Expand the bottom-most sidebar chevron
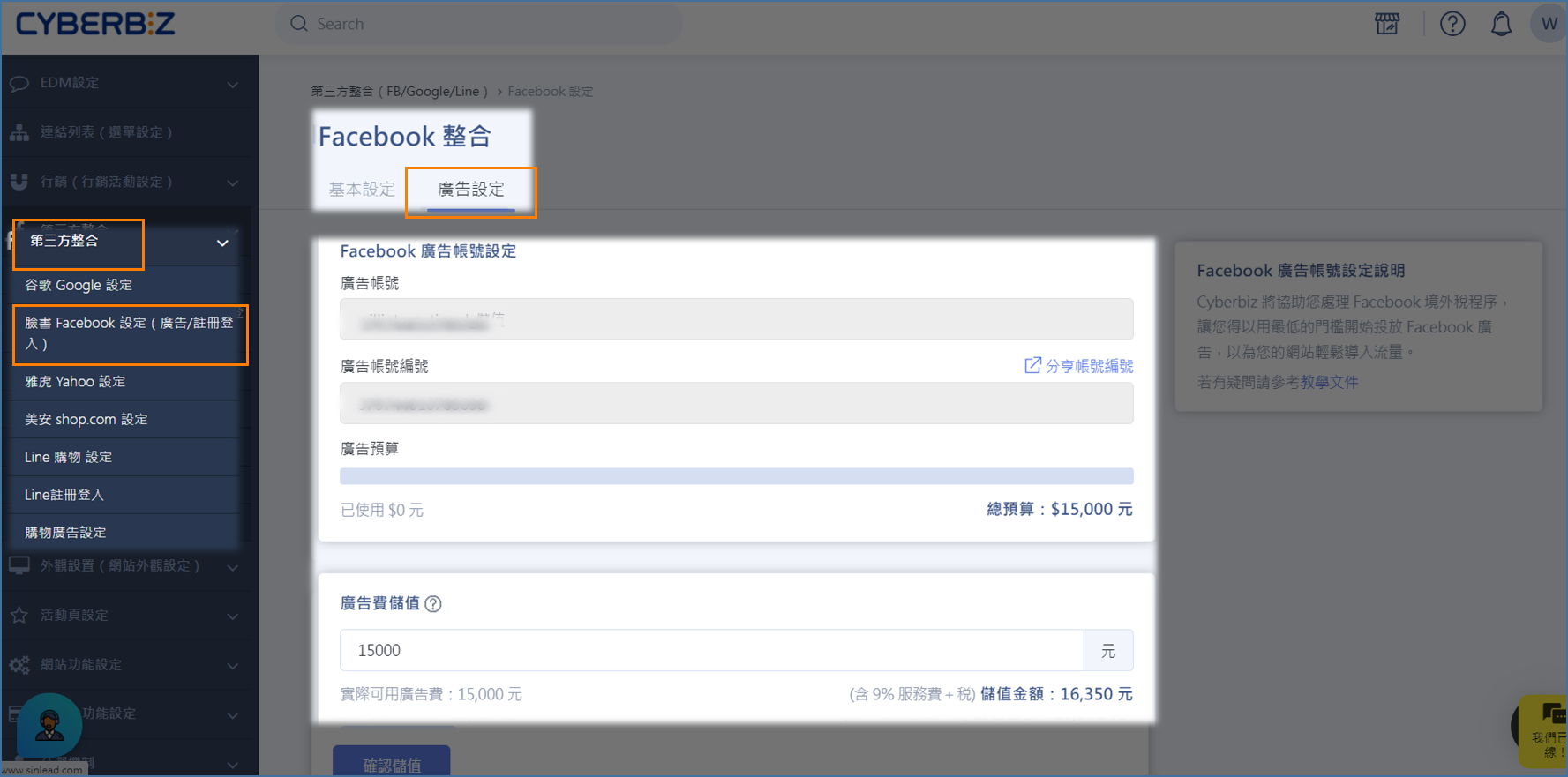This screenshot has height=777, width=1568. (233, 764)
